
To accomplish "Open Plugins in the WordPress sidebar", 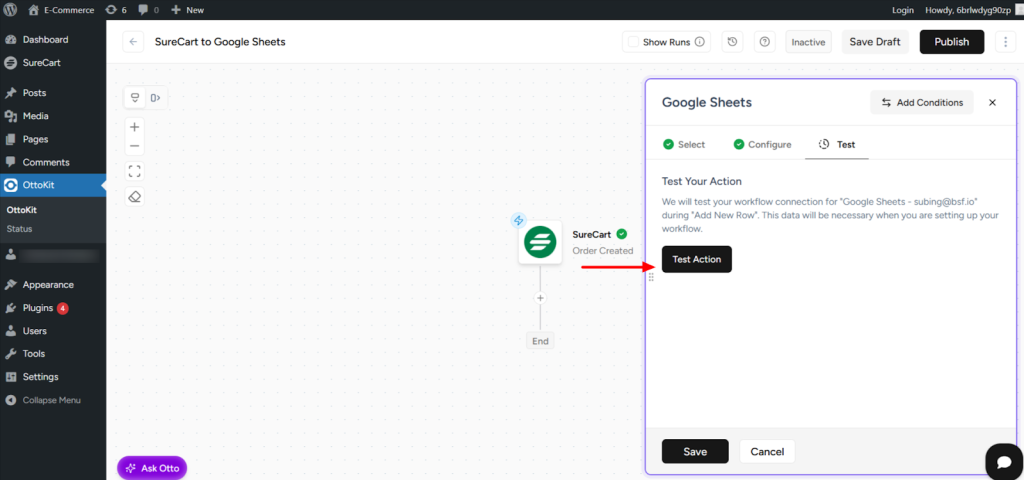I will coord(38,308).
